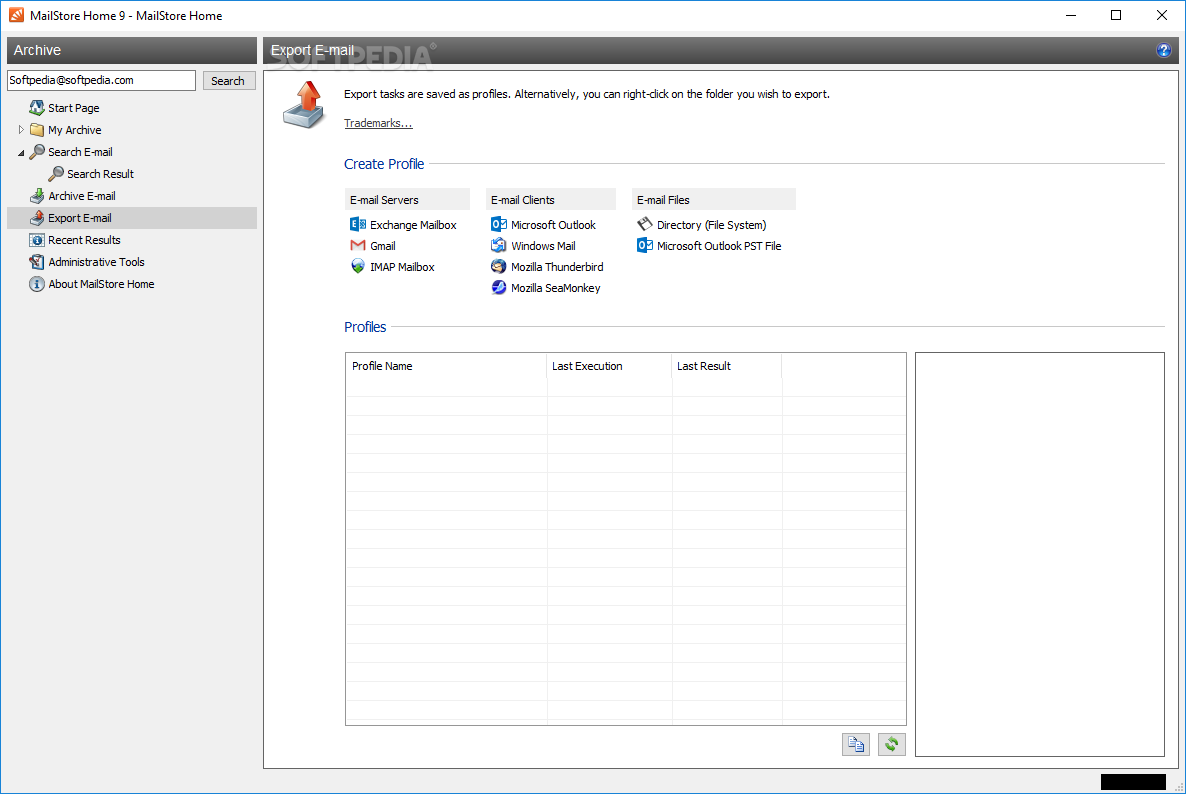Sort by Last Execution column header
The width and height of the screenshot is (1186, 794).
tap(610, 366)
